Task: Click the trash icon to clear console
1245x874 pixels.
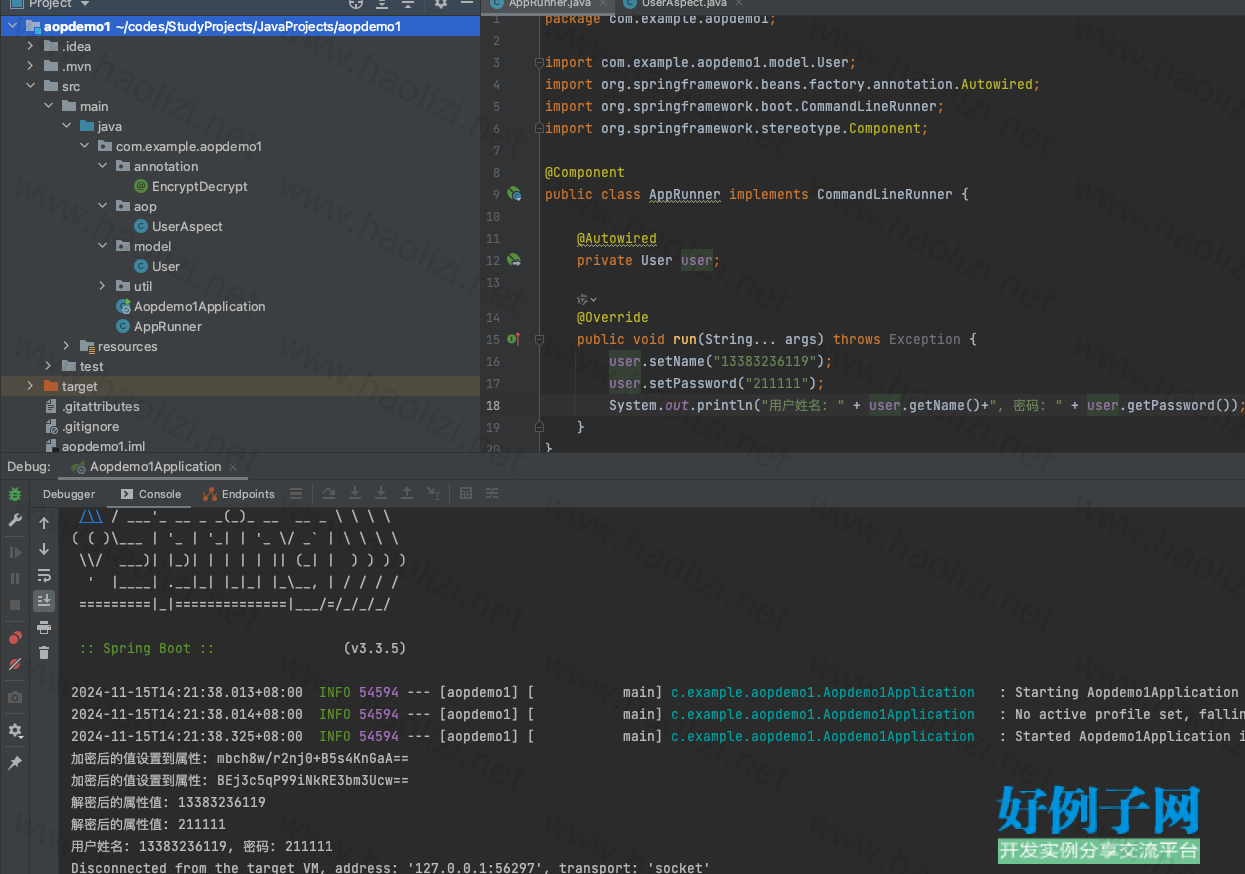Action: pyautogui.click(x=44, y=653)
